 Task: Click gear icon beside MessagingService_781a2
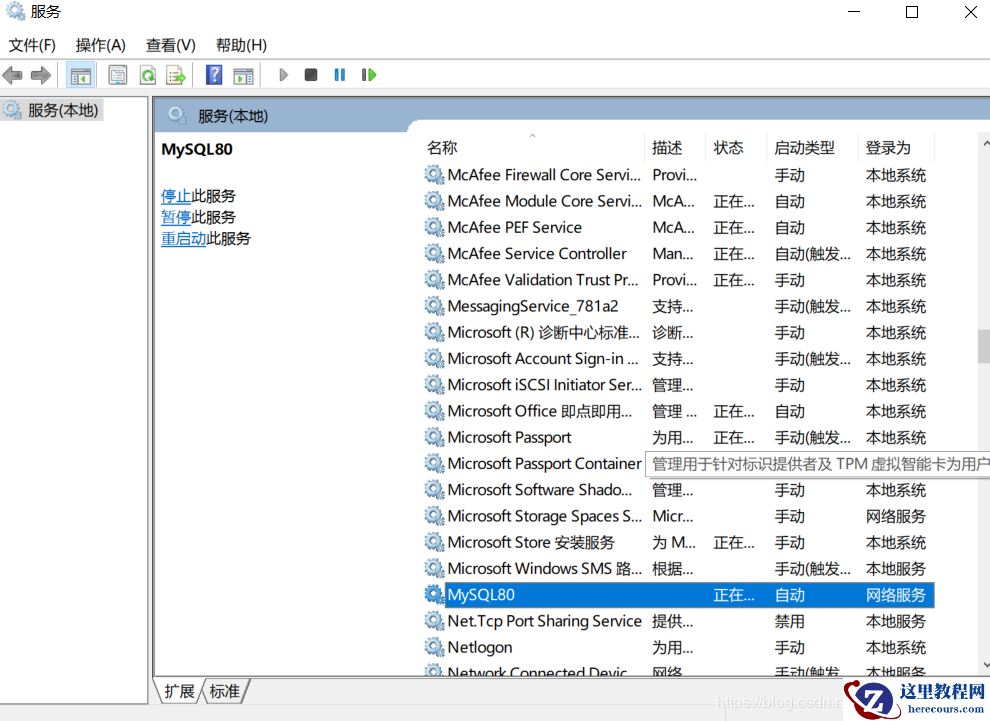434,306
